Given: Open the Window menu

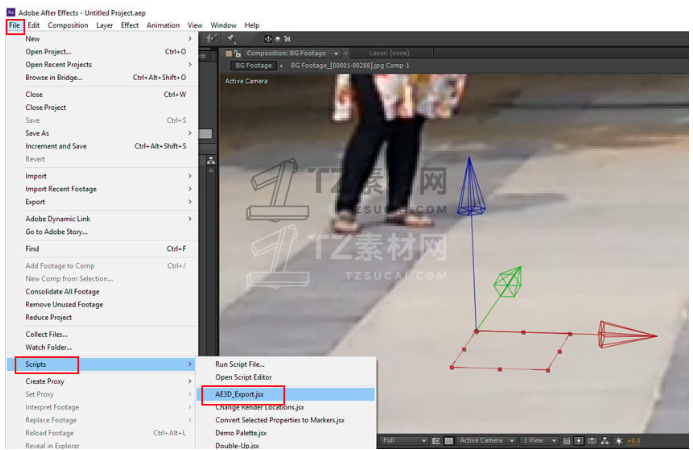Looking at the screenshot, I should tap(223, 26).
